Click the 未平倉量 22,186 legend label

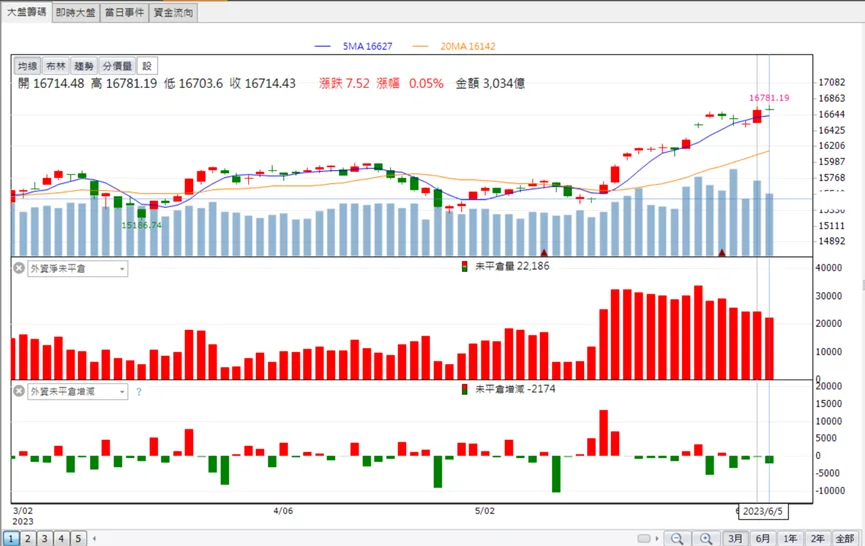(x=512, y=266)
